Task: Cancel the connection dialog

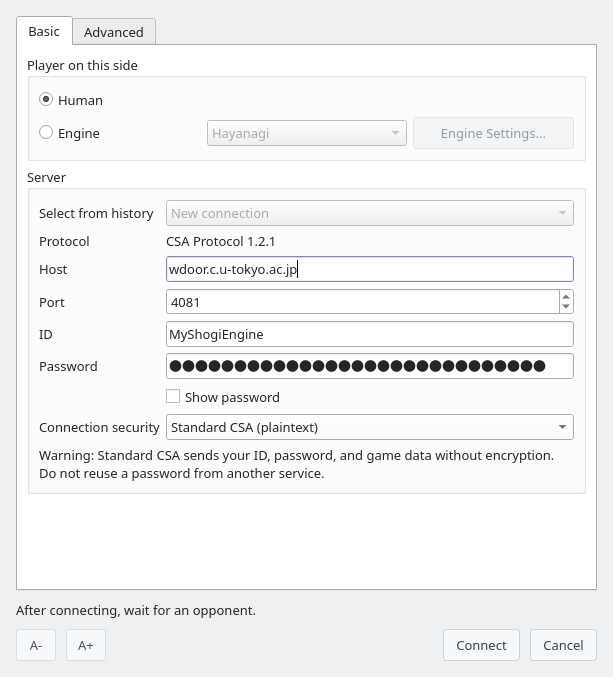Action: pos(563,645)
